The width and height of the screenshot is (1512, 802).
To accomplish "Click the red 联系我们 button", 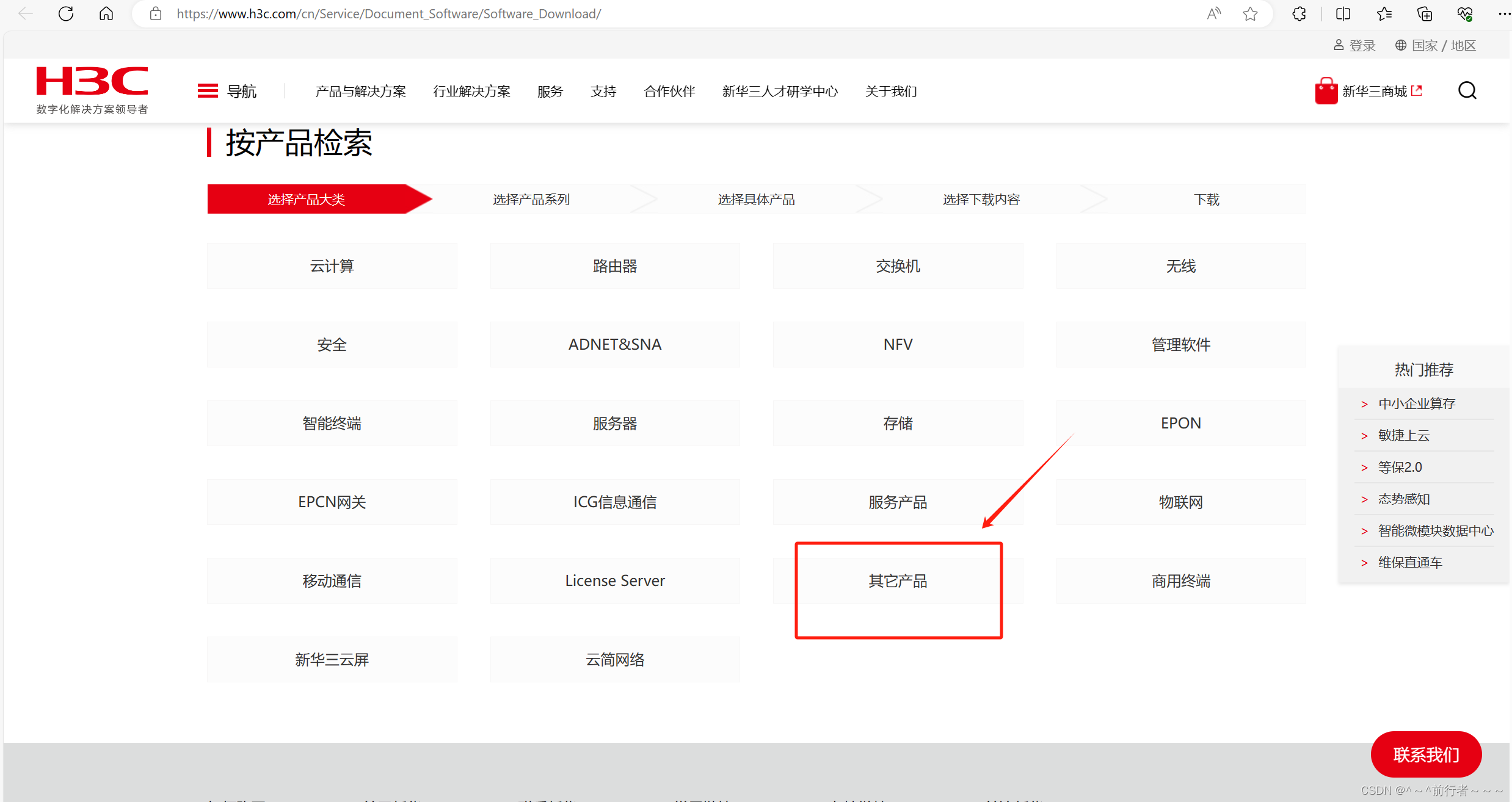I will point(1426,754).
